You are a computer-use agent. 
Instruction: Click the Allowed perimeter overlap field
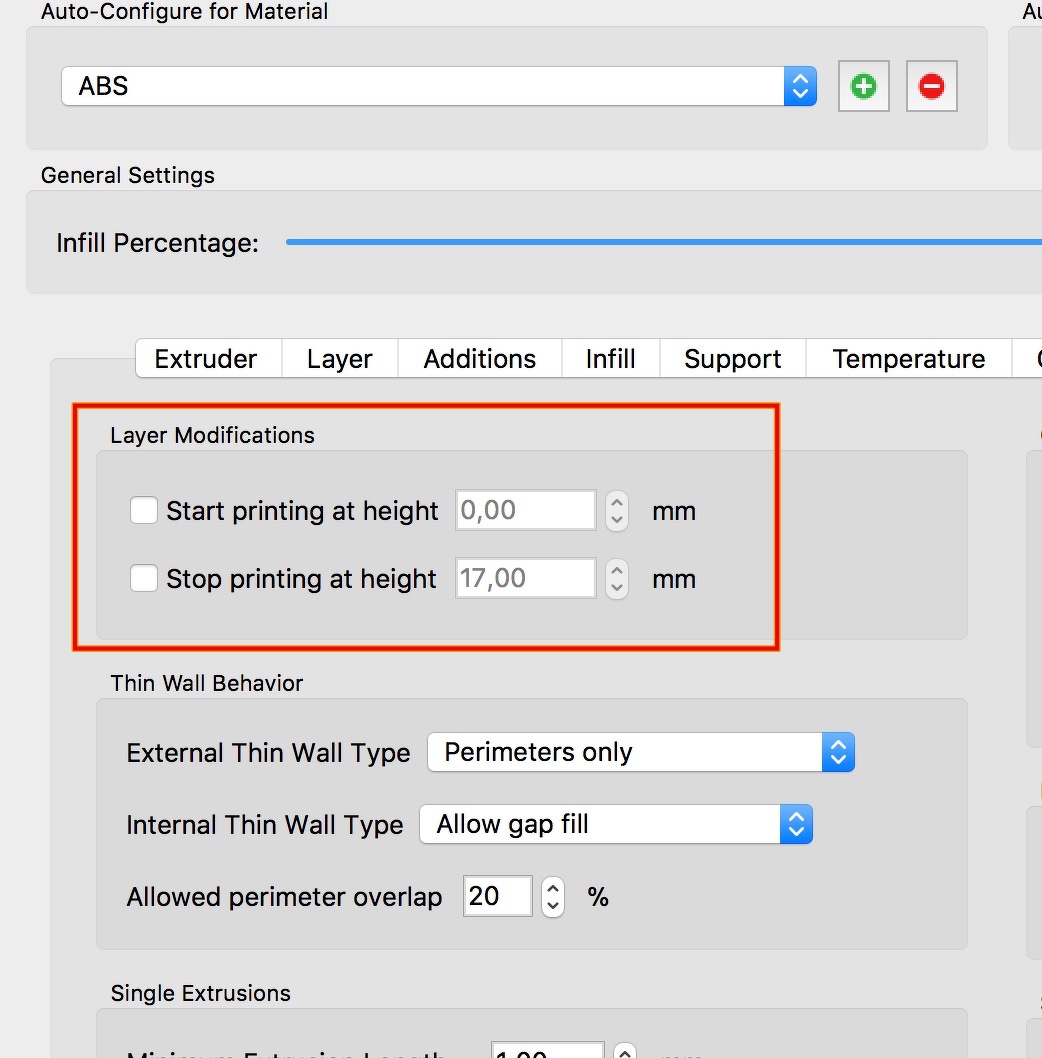[x=498, y=896]
